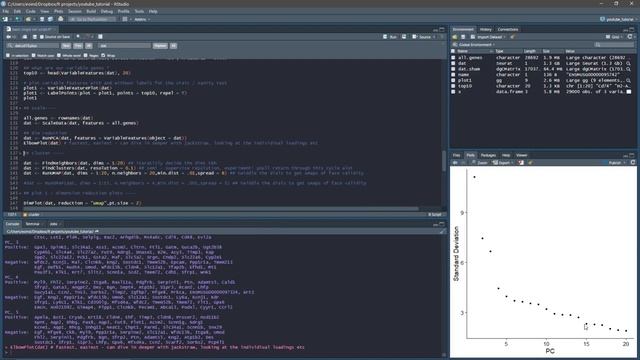This screenshot has height=360, width=640.
Task: Refresh the Environment pane
Action: (630, 37)
